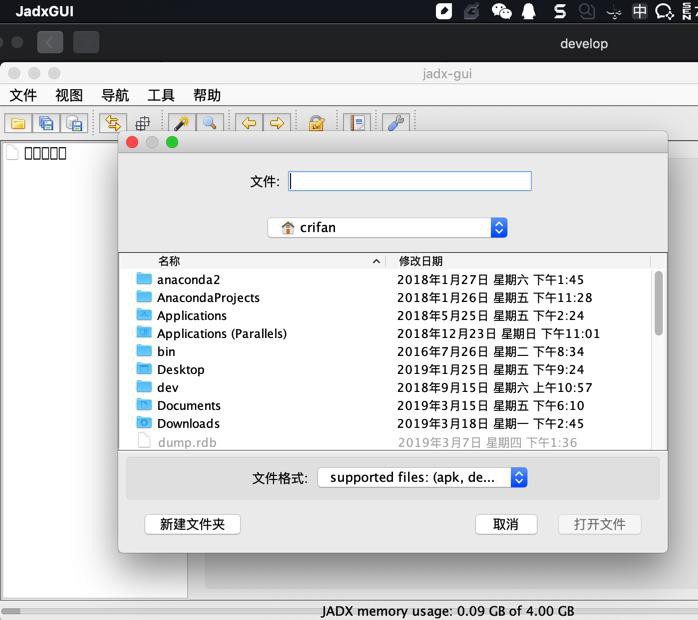Open Class search via the magnifier icon

click(x=209, y=123)
